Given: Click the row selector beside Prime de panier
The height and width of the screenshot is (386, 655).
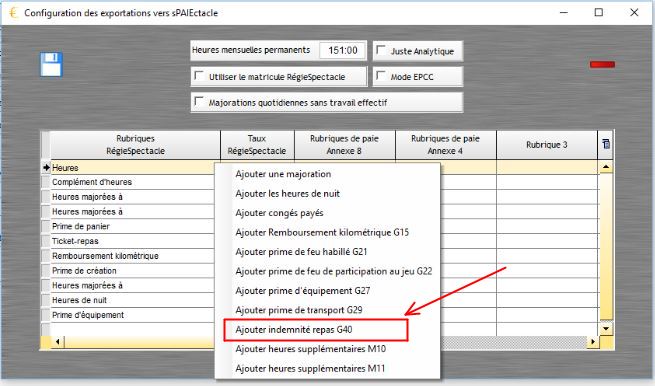Looking at the screenshot, I should coord(46,226).
